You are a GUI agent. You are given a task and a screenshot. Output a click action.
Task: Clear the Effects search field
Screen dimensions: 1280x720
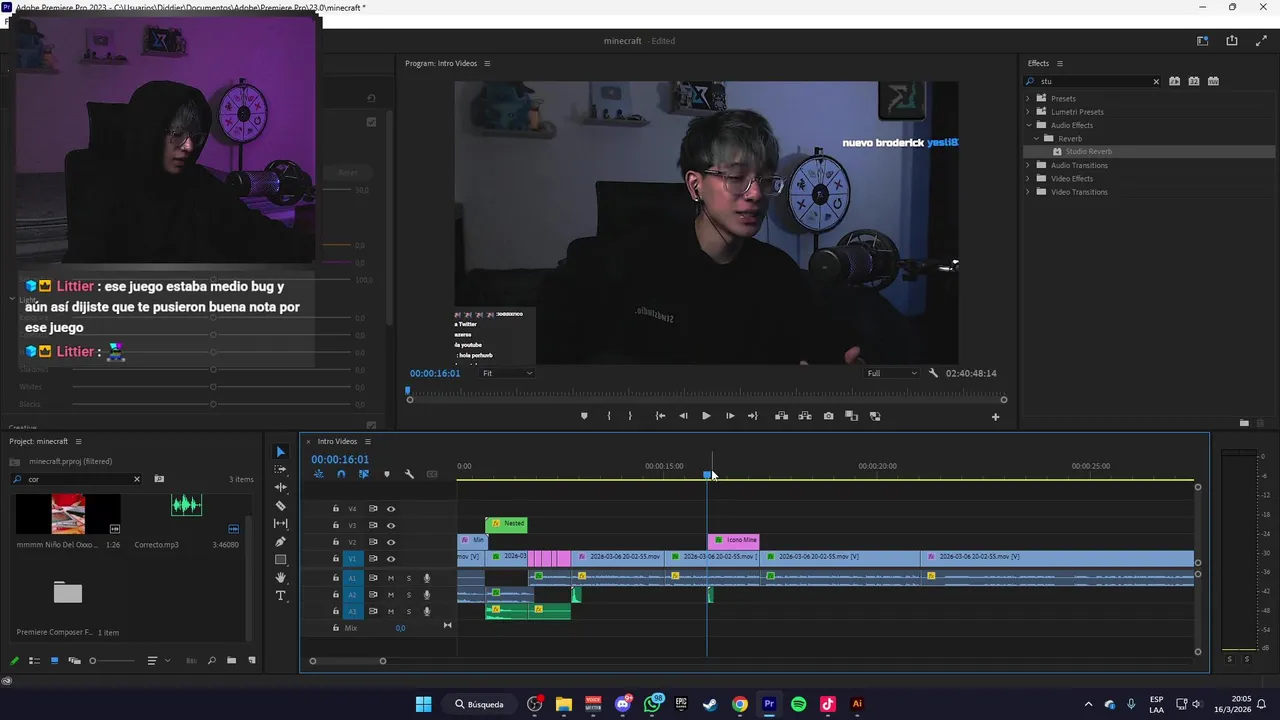1156,81
